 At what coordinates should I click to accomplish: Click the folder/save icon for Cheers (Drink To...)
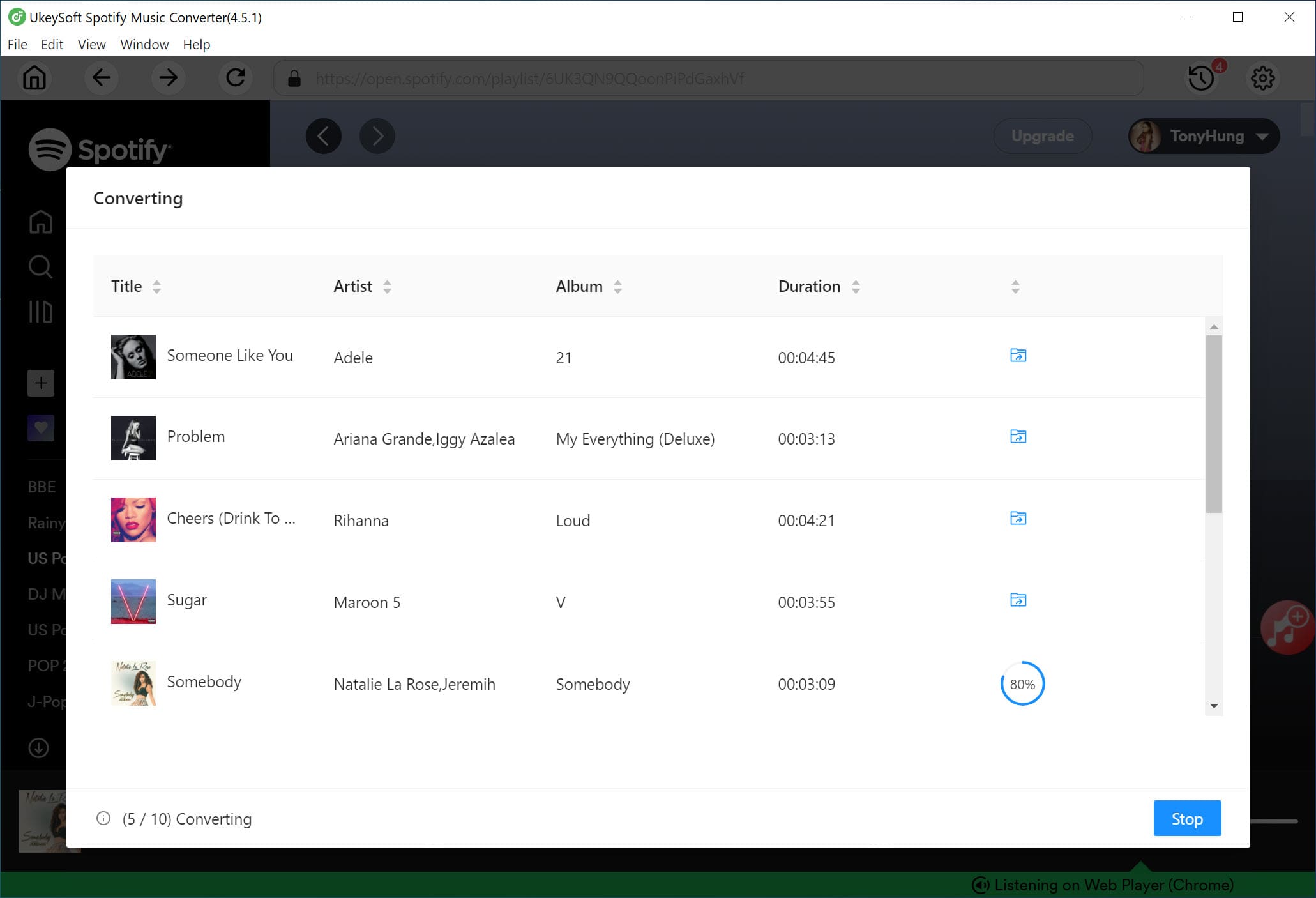pyautogui.click(x=1019, y=518)
